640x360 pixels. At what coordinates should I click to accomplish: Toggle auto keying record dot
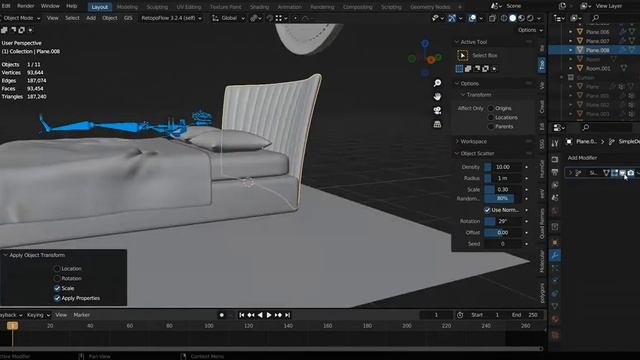pos(222,315)
